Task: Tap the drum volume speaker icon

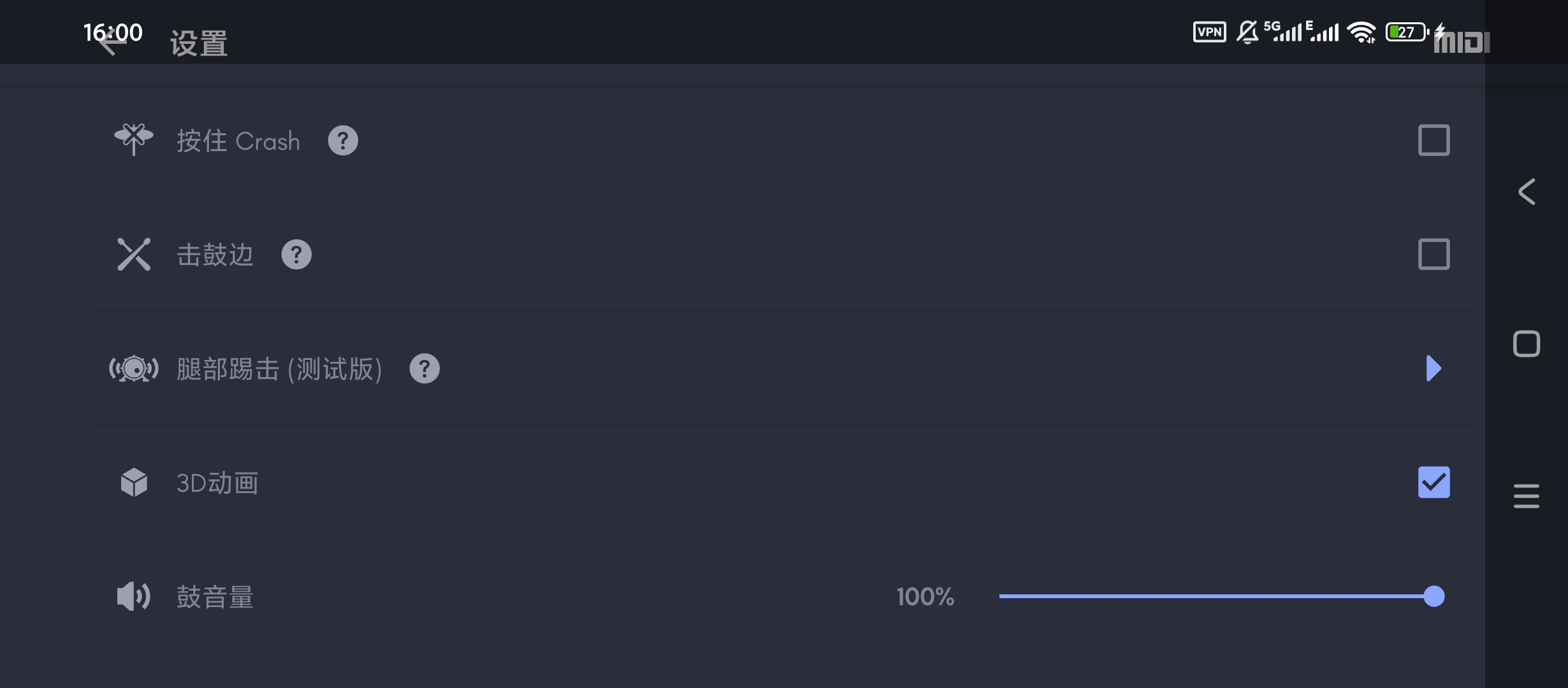Action: [x=134, y=596]
